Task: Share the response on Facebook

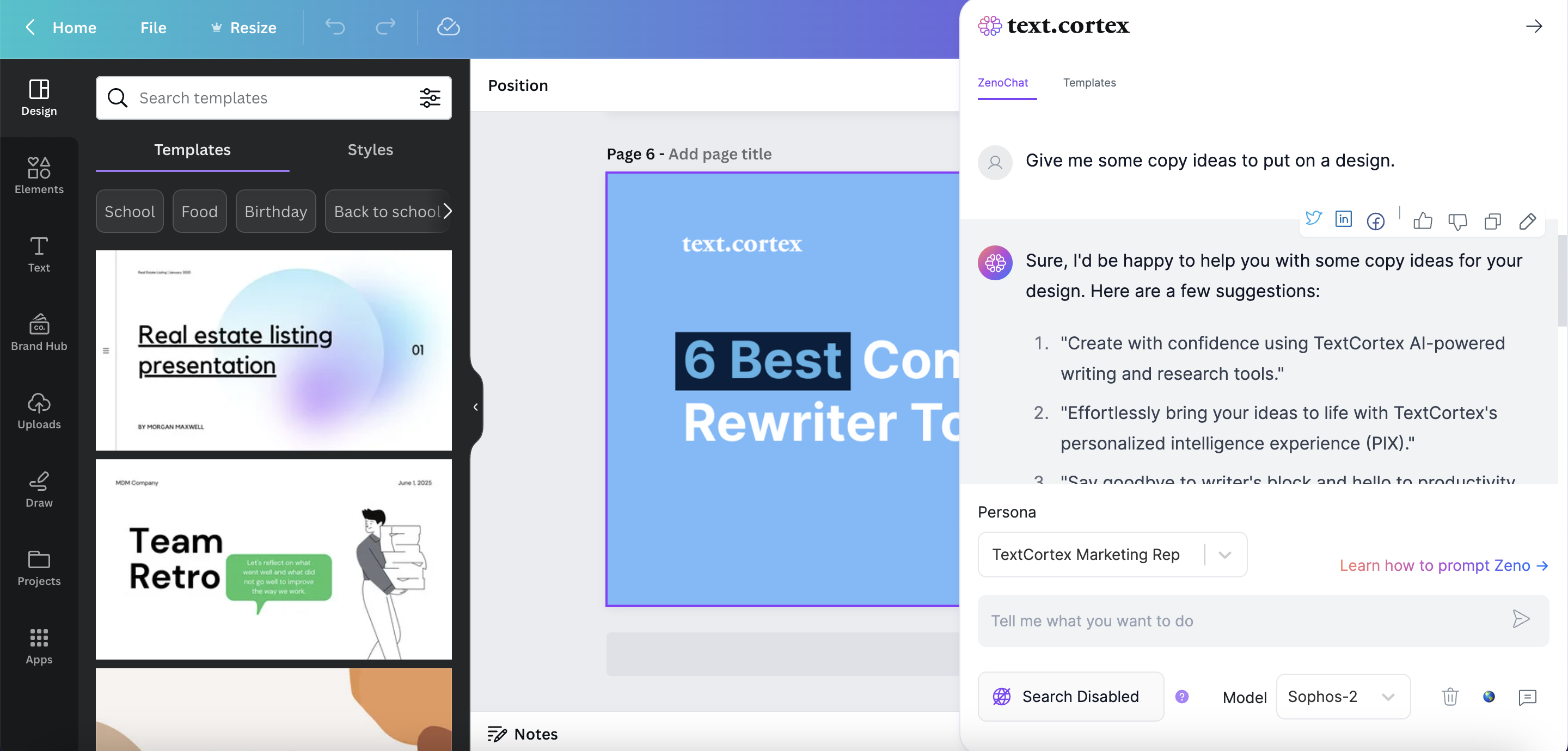Action: [x=1375, y=221]
